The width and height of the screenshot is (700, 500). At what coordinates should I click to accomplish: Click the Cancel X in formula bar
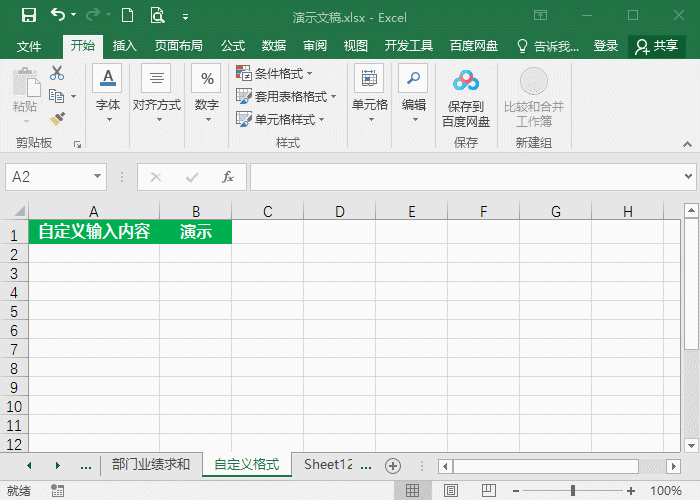point(156,177)
